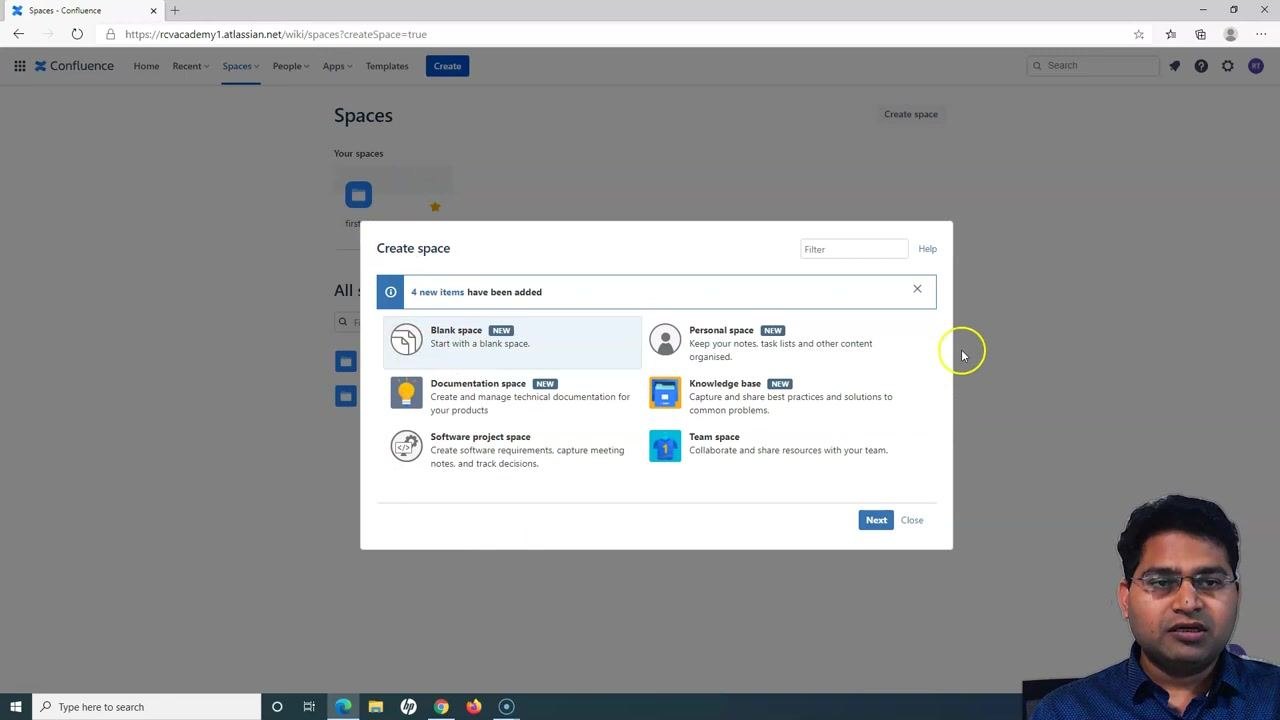Open Templates in the navigation bar
The height and width of the screenshot is (720, 1280).
pos(387,66)
